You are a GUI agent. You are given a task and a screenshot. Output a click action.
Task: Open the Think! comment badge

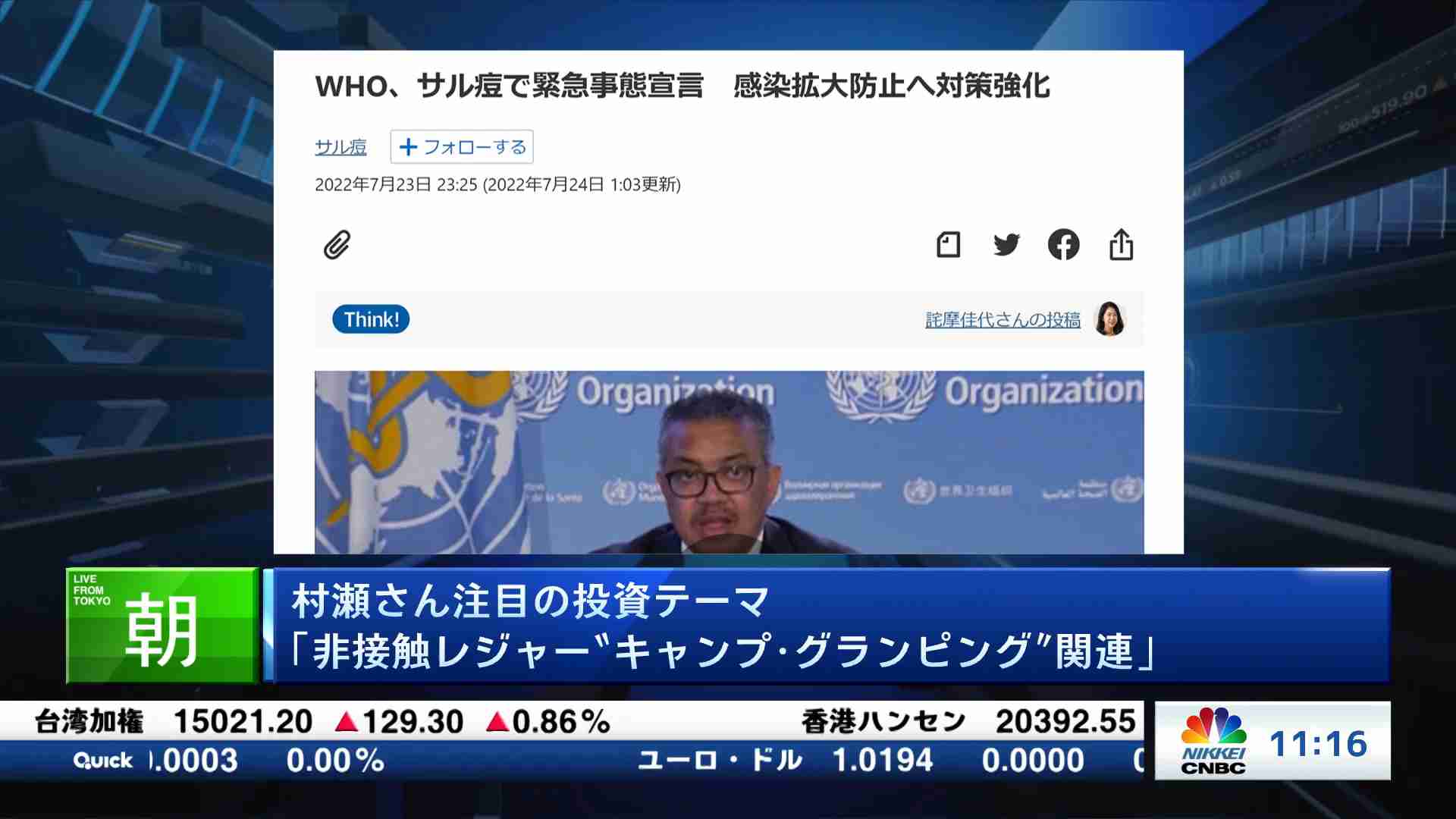coord(371,319)
